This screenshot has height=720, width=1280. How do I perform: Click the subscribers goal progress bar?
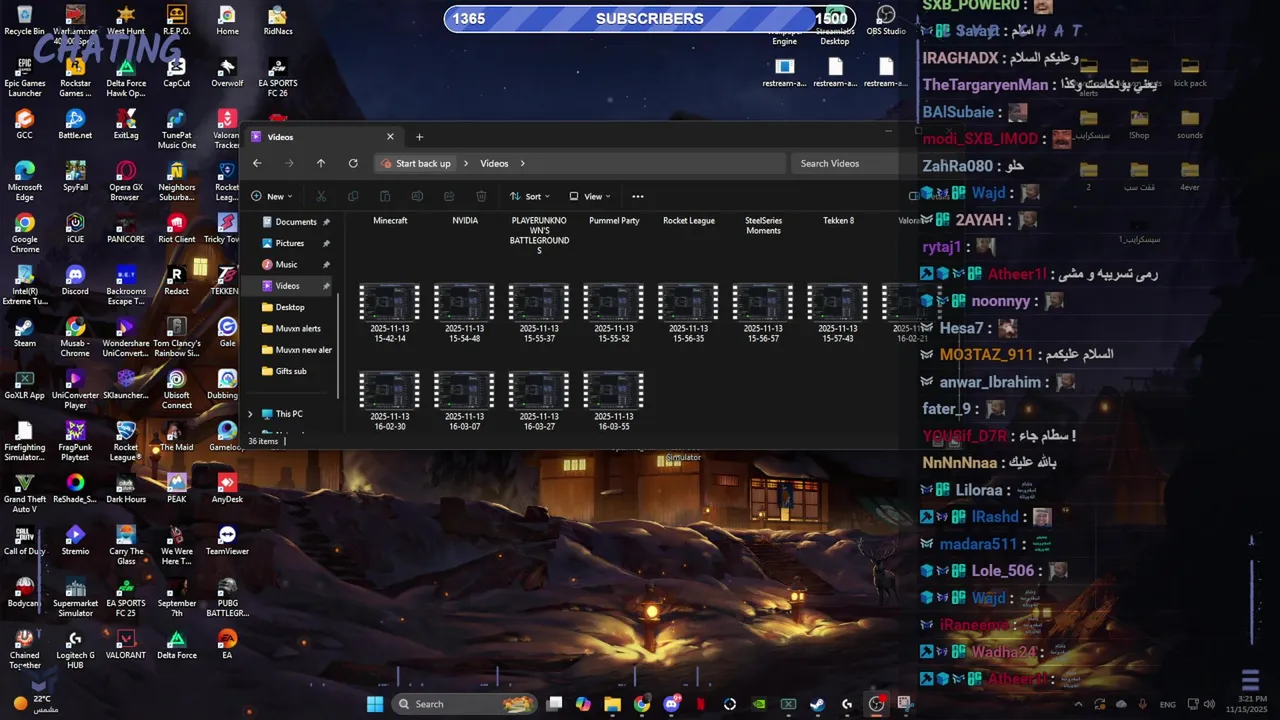pyautogui.click(x=649, y=18)
